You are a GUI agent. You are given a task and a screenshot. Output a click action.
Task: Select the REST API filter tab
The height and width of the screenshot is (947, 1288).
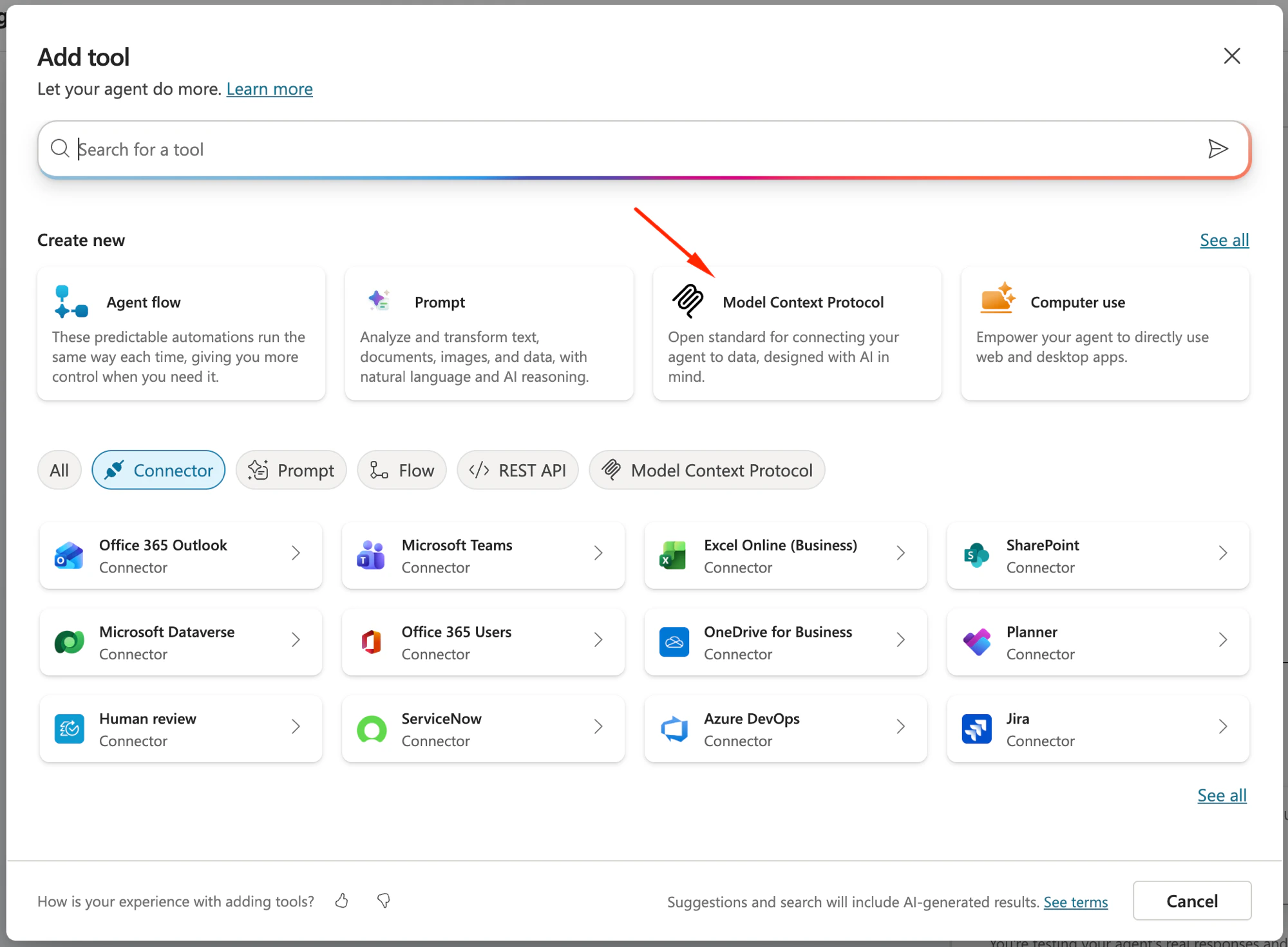click(518, 470)
